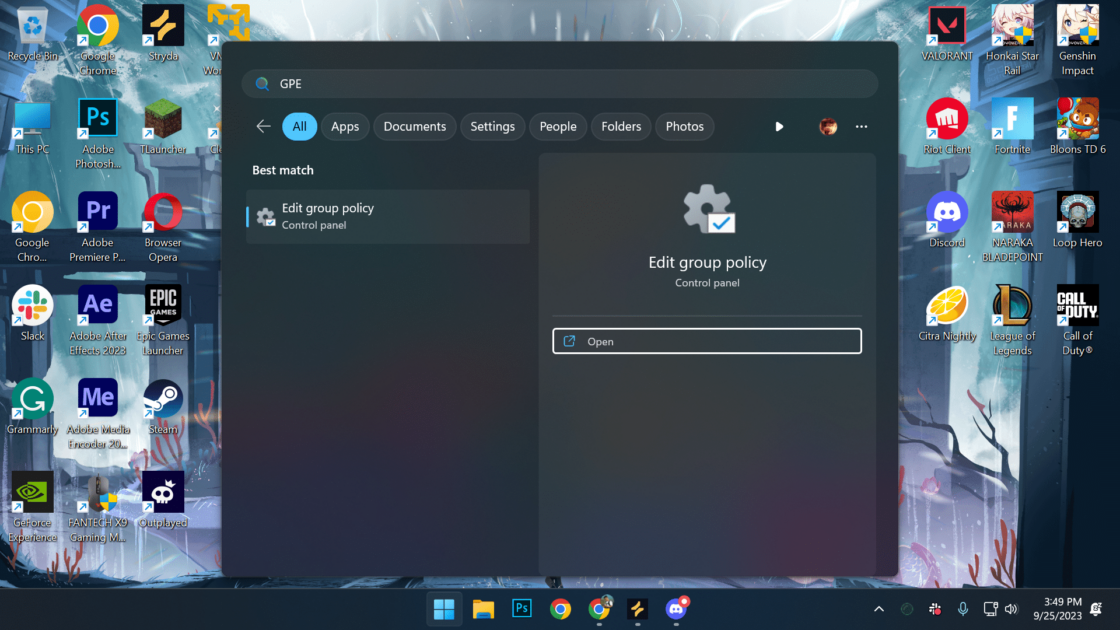The height and width of the screenshot is (630, 1120).
Task: Open Discord from the taskbar
Action: point(676,609)
